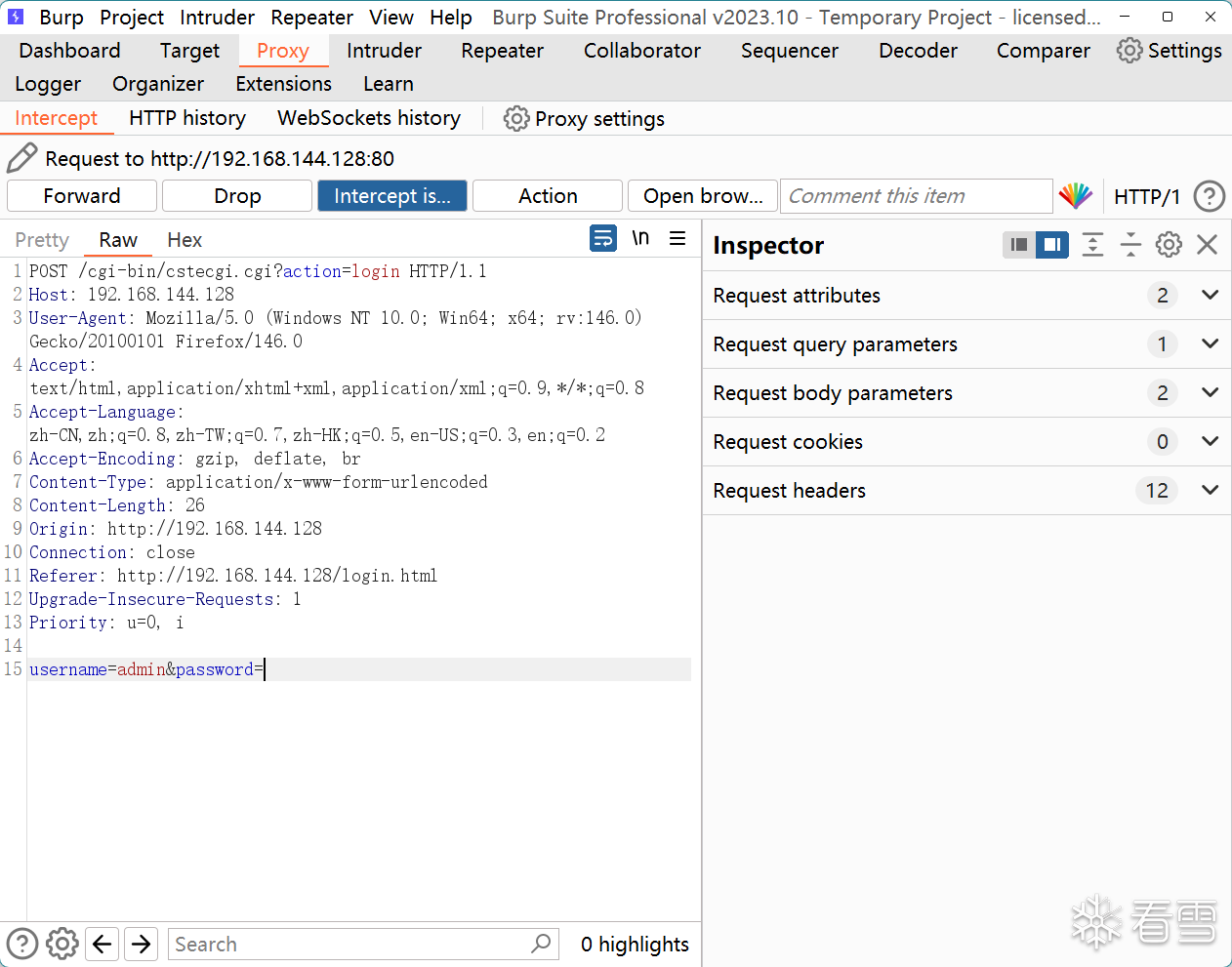Toggle the Intercept is on button

(x=392, y=196)
